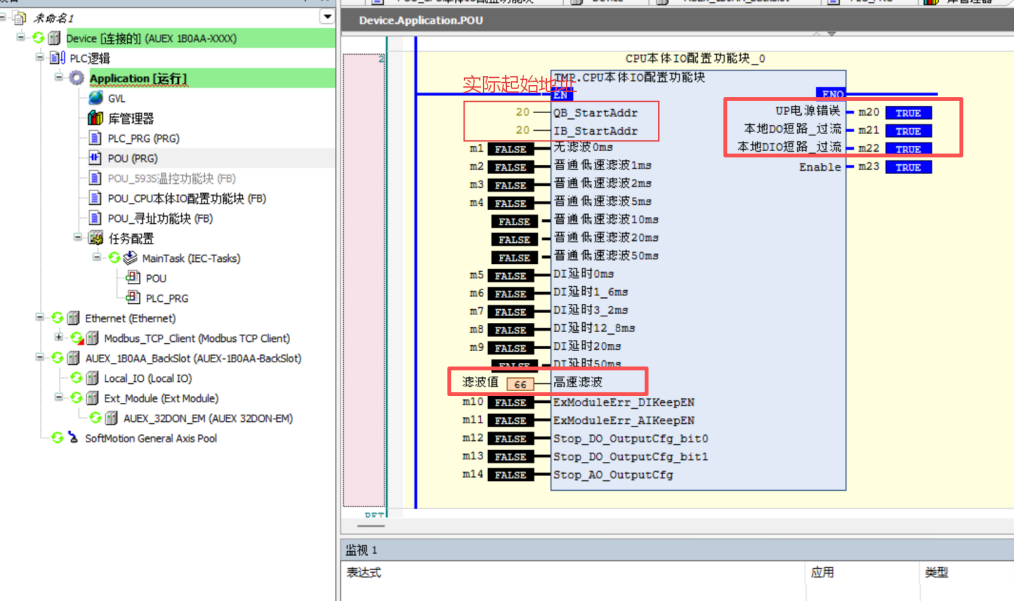
Task: Toggle the FALSE value for 普通低速滤波20ms
Action: 515,240
